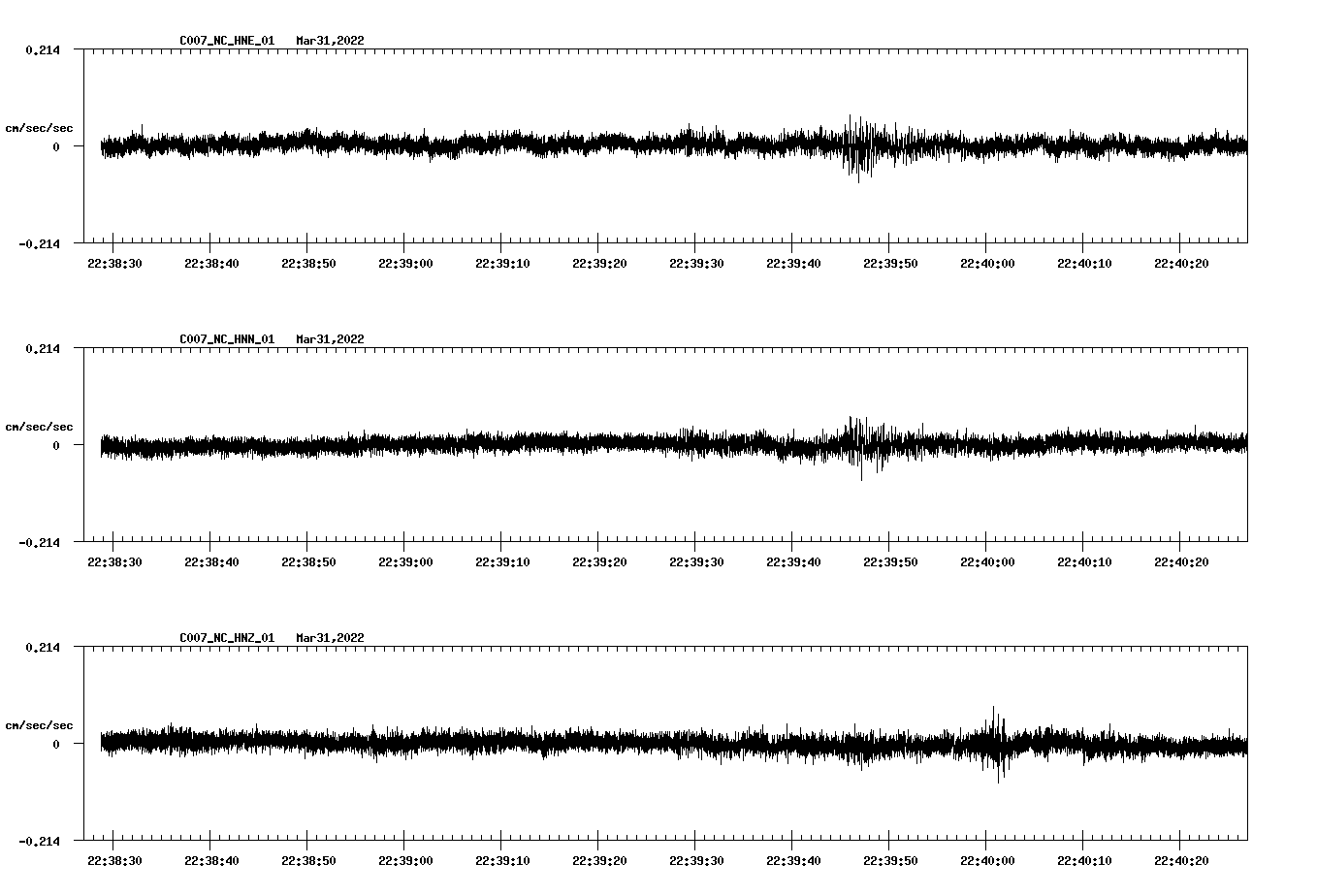This screenshot has height=896, width=1317.
Task: Click the 22:38:40 time label under HNN plot
Action: pyautogui.click(x=211, y=562)
